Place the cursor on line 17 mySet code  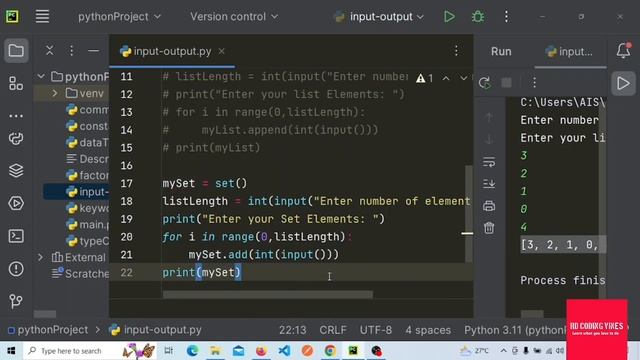click(x=204, y=183)
